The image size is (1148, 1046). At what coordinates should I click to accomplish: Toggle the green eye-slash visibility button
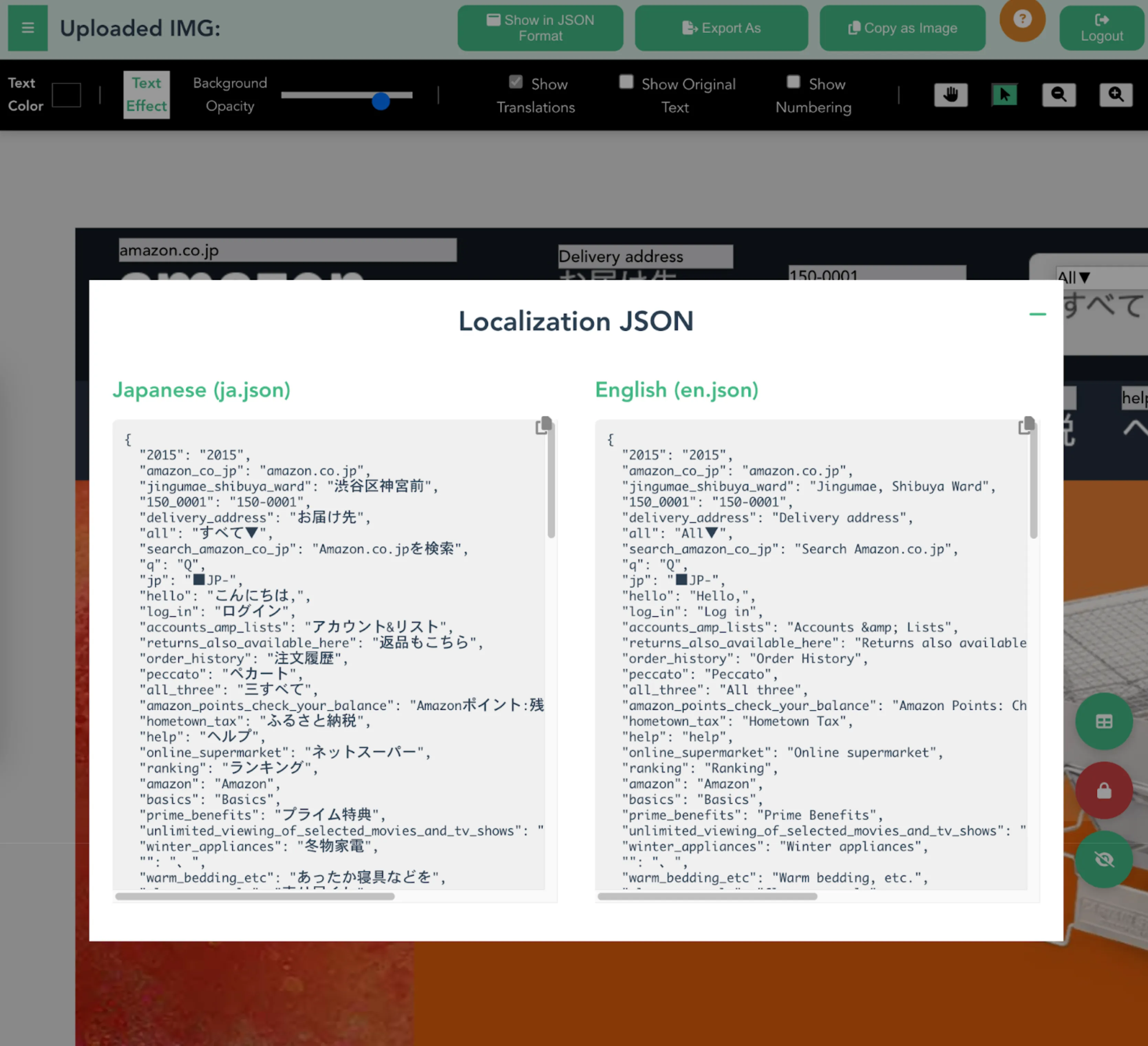click(1104, 859)
